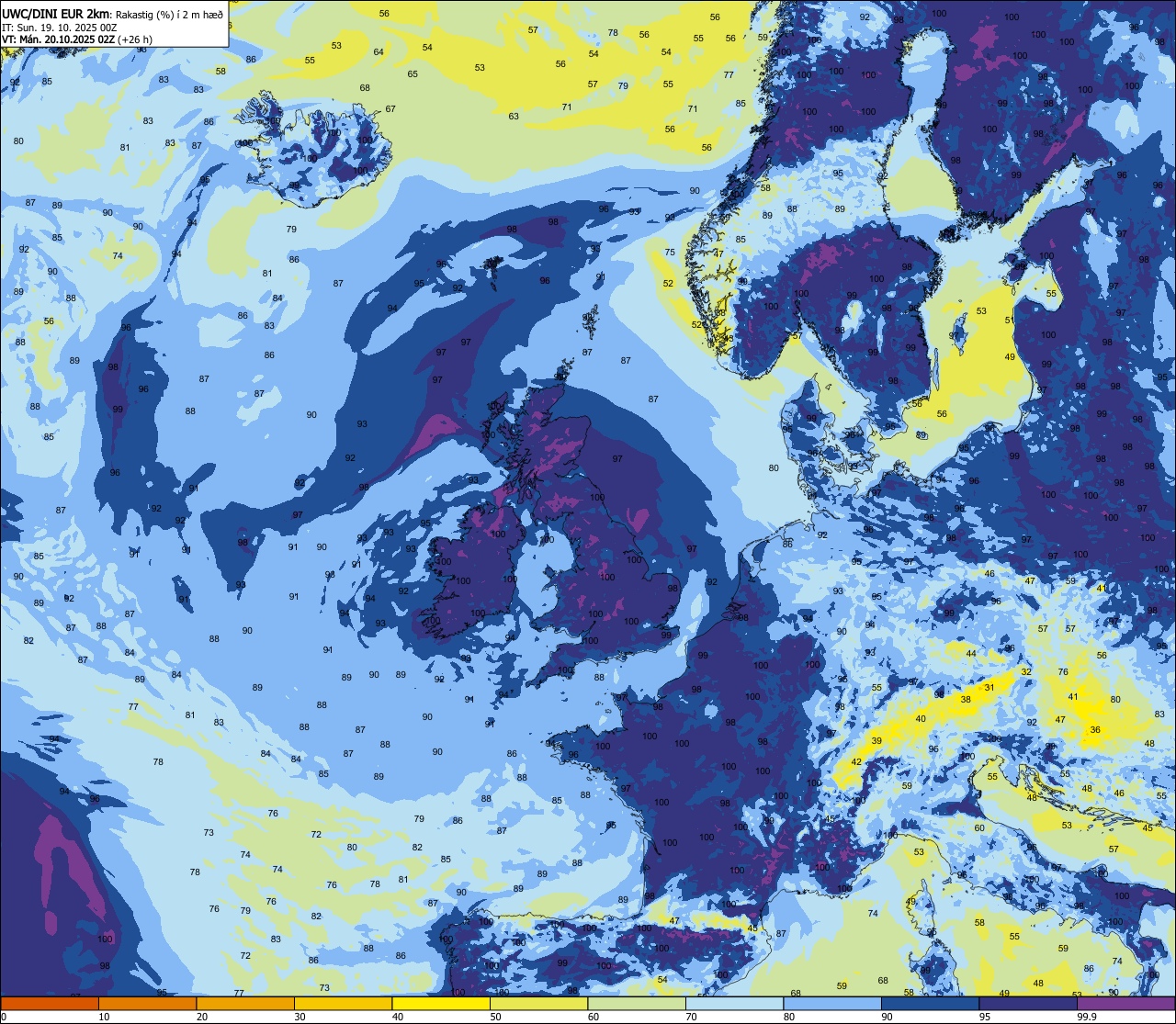Click the '99.9' legend scale label
The height and width of the screenshot is (1024, 1176).
[x=1087, y=1017]
